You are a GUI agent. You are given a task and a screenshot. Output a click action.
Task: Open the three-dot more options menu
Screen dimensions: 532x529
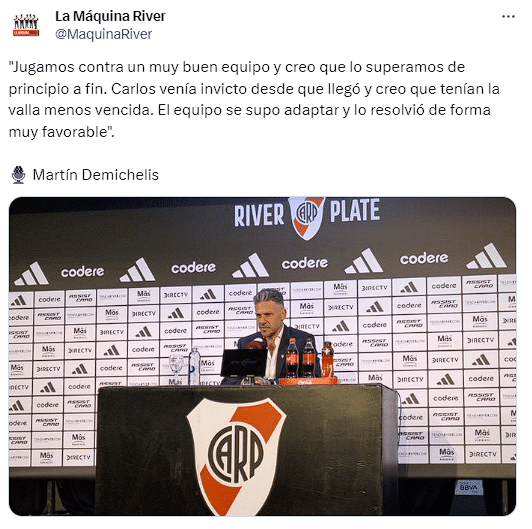pos(508,17)
